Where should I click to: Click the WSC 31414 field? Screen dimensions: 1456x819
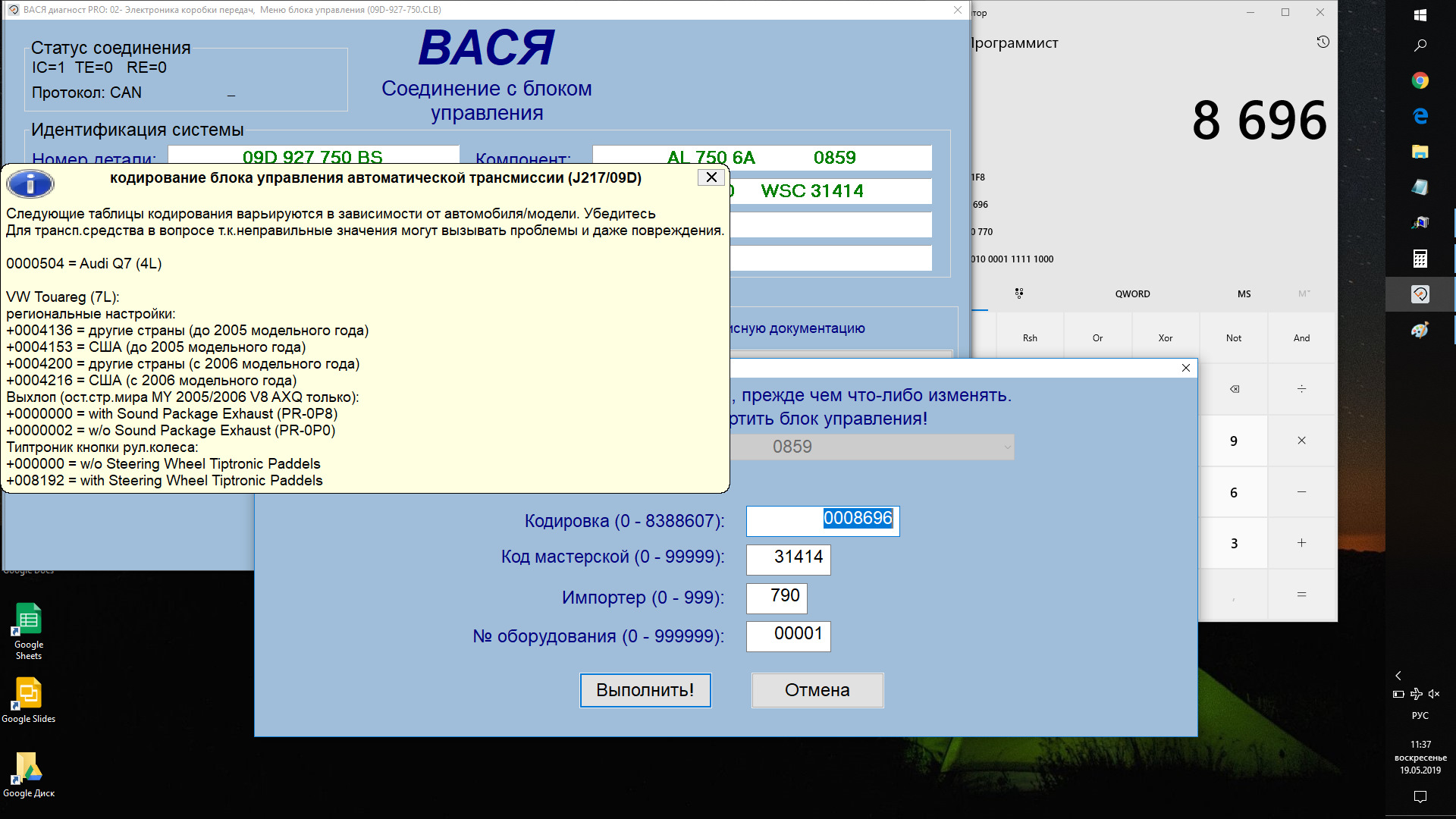[831, 191]
